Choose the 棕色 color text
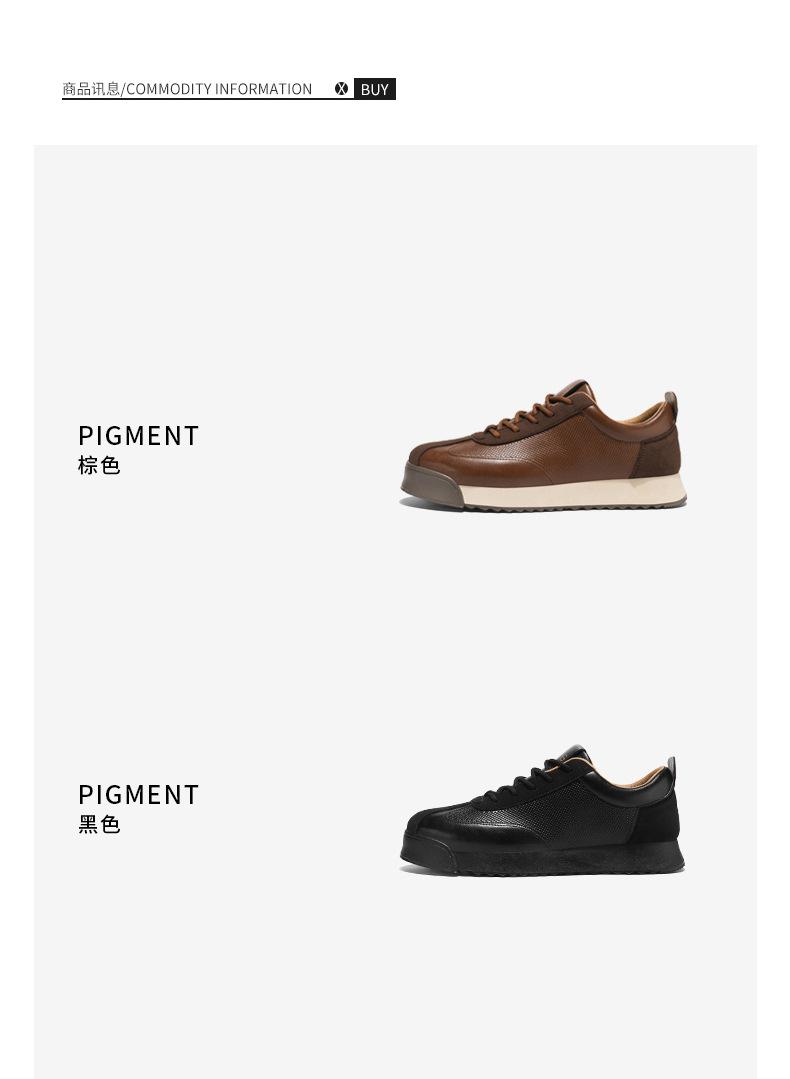Viewport: 790px width, 1079px height. pyautogui.click(x=99, y=466)
